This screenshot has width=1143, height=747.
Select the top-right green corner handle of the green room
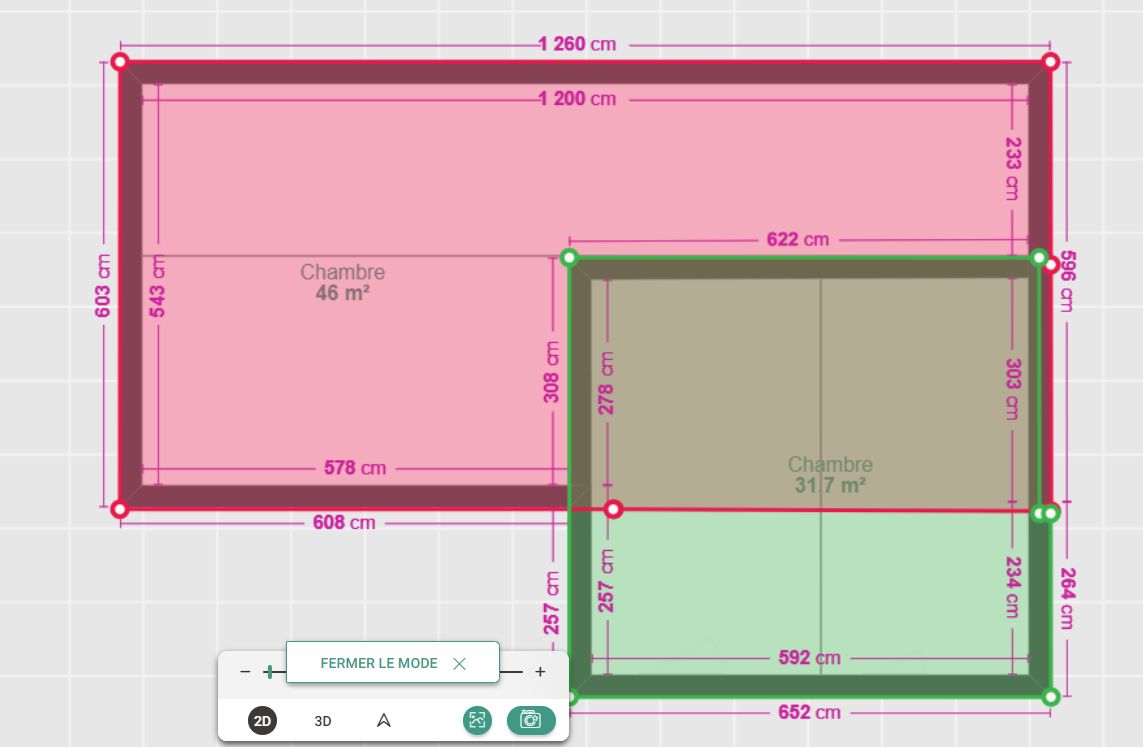pos(1039,257)
